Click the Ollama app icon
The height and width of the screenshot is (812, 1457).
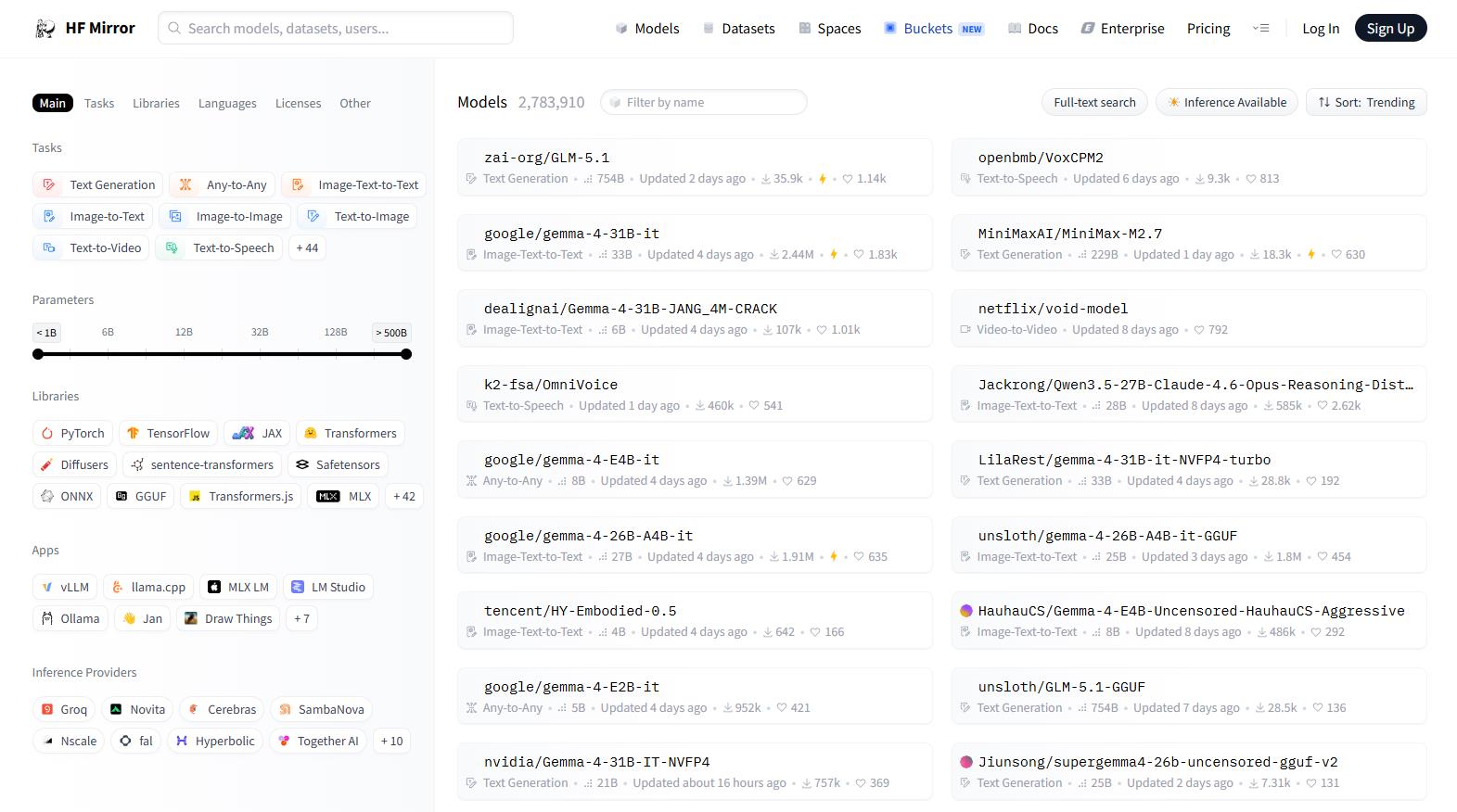point(47,618)
